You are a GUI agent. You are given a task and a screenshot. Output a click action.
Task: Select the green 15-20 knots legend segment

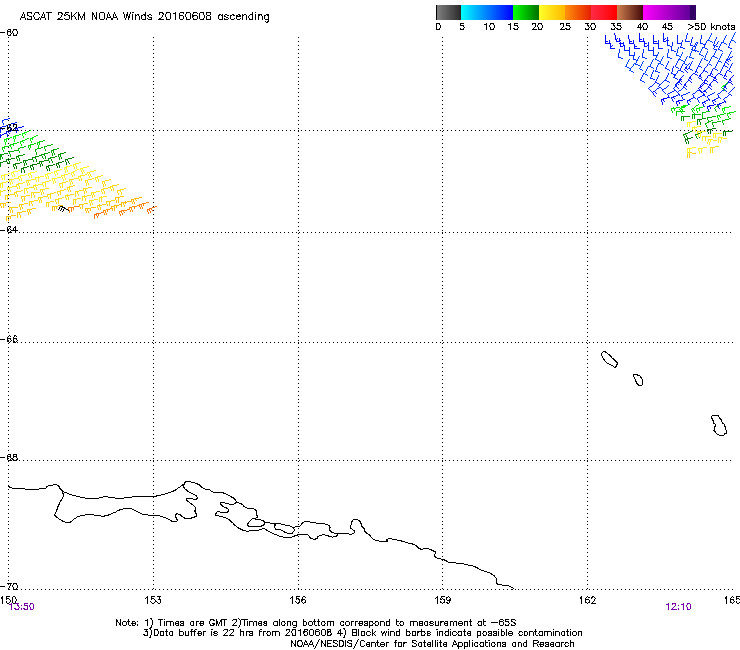[526, 12]
